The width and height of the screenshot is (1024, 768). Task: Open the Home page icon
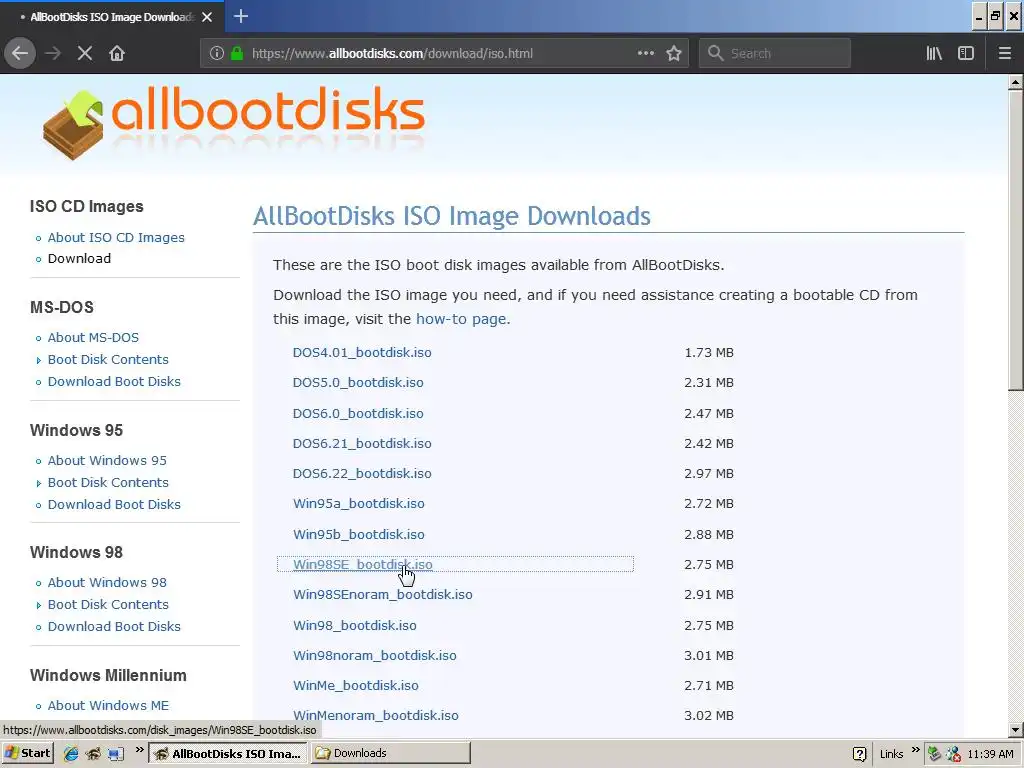[117, 54]
